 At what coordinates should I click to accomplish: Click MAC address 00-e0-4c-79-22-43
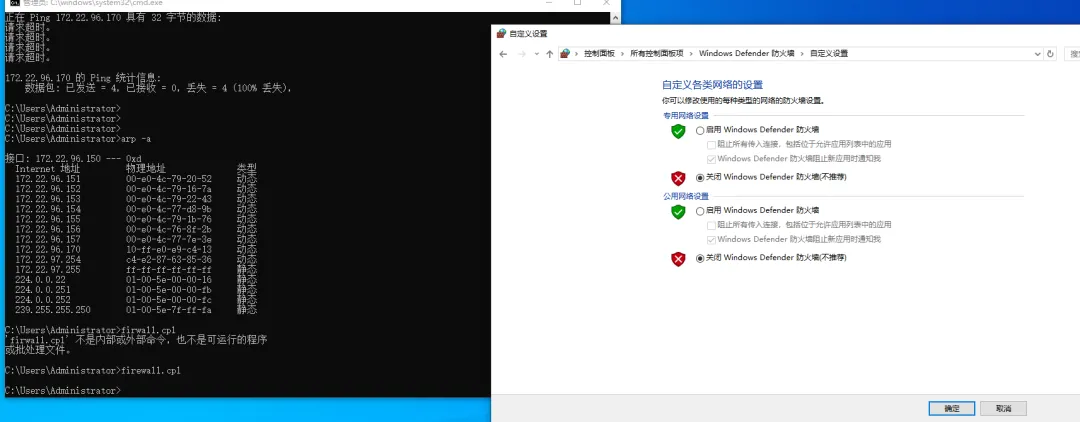point(169,198)
